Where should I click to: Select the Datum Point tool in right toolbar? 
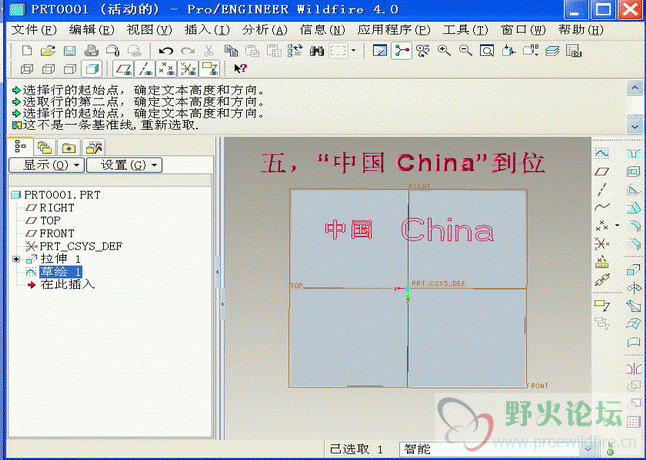[602, 226]
